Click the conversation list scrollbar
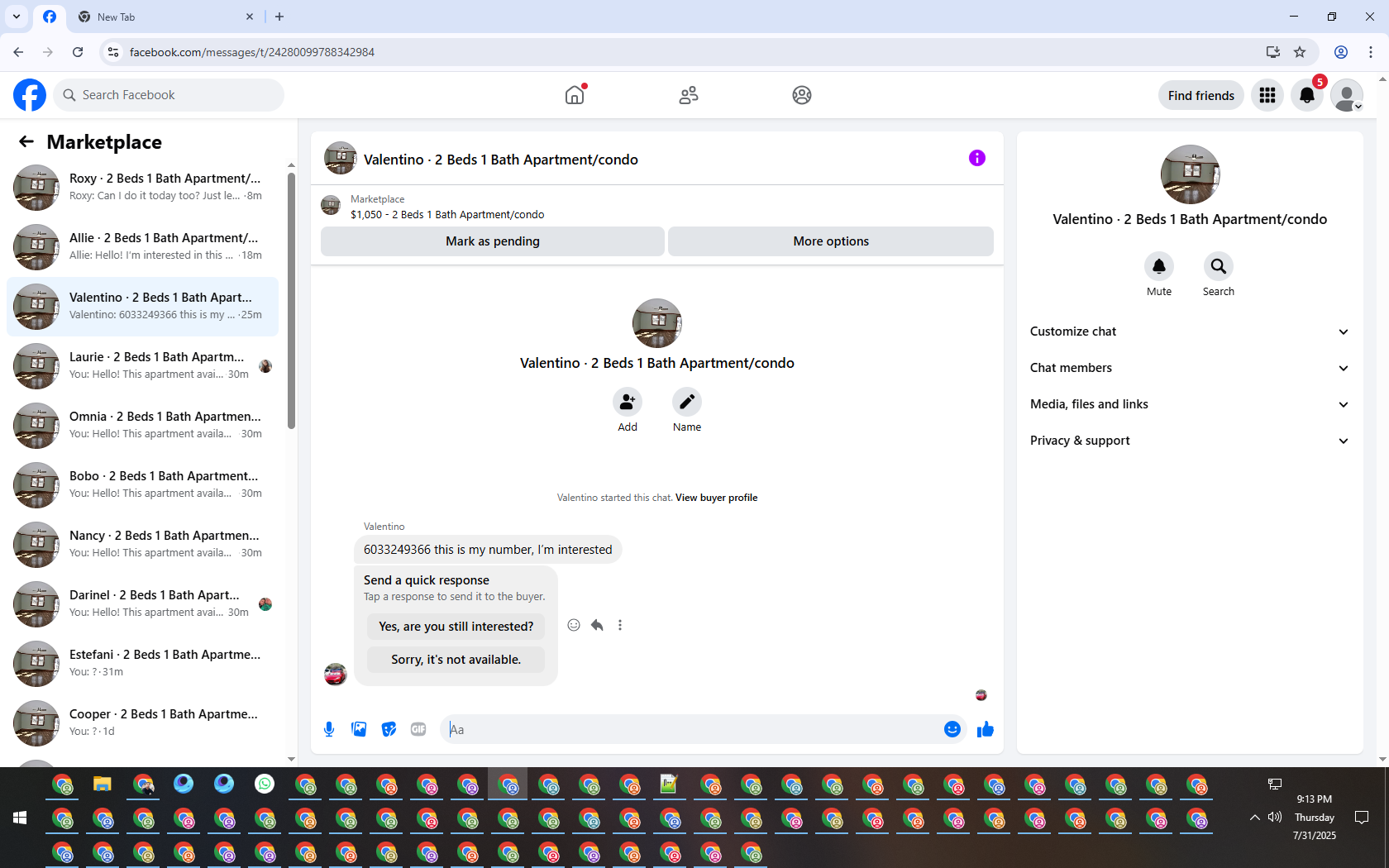Viewport: 1389px width, 868px height. [291, 301]
